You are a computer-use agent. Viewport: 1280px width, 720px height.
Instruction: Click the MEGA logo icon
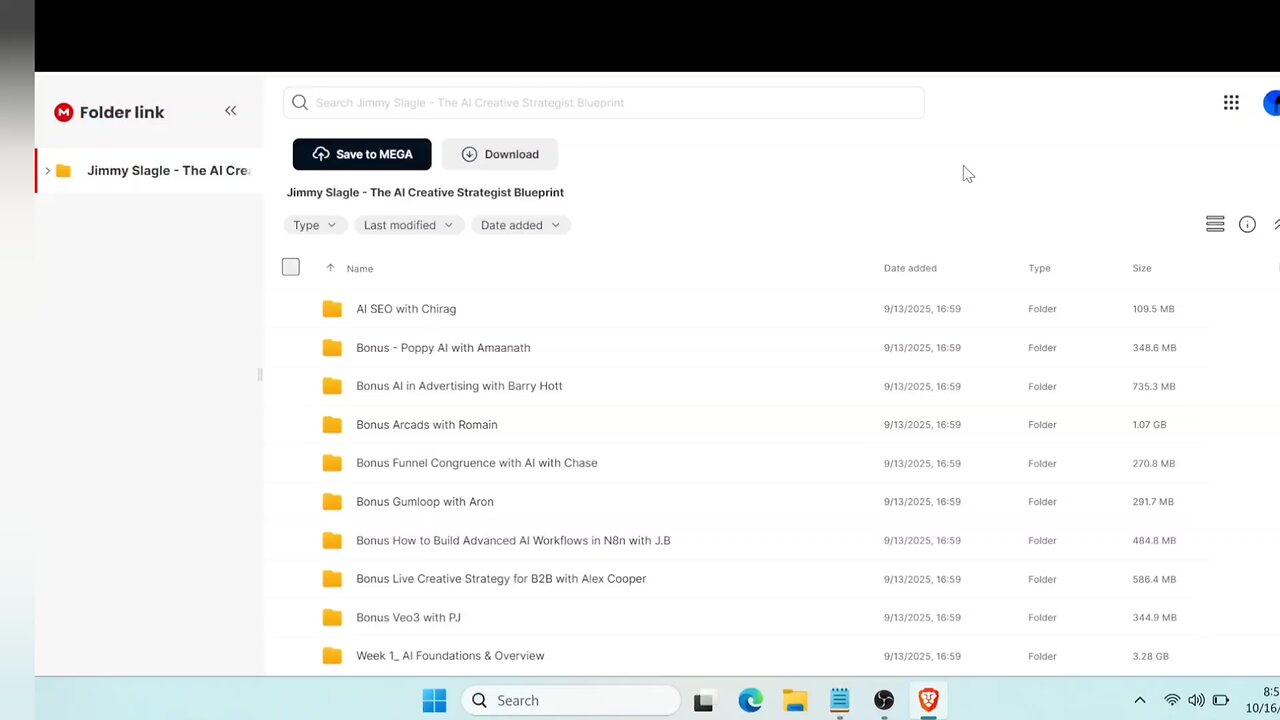[64, 112]
